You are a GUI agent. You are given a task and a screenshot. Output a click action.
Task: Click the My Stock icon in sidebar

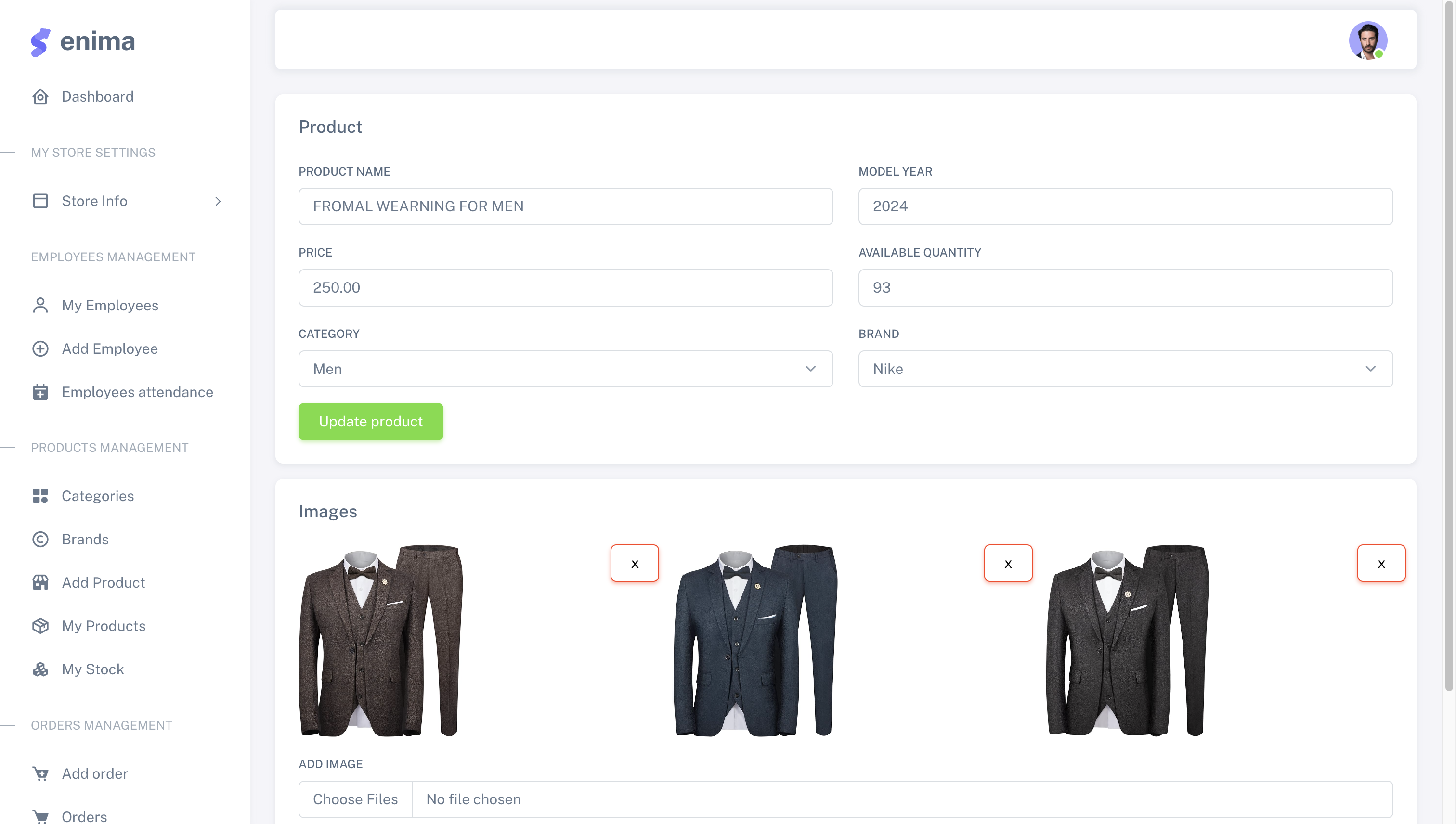tap(40, 668)
